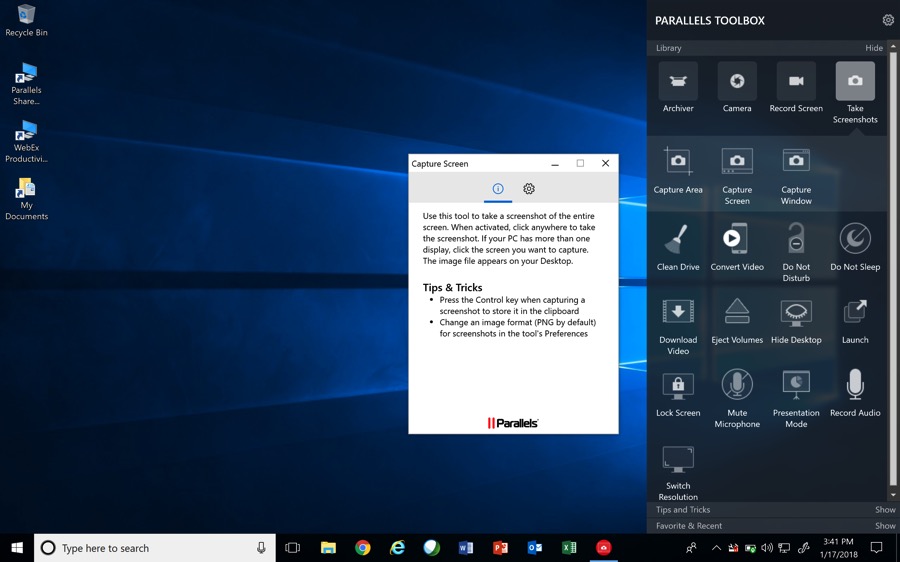Activate Do Not Sleep

(x=855, y=247)
